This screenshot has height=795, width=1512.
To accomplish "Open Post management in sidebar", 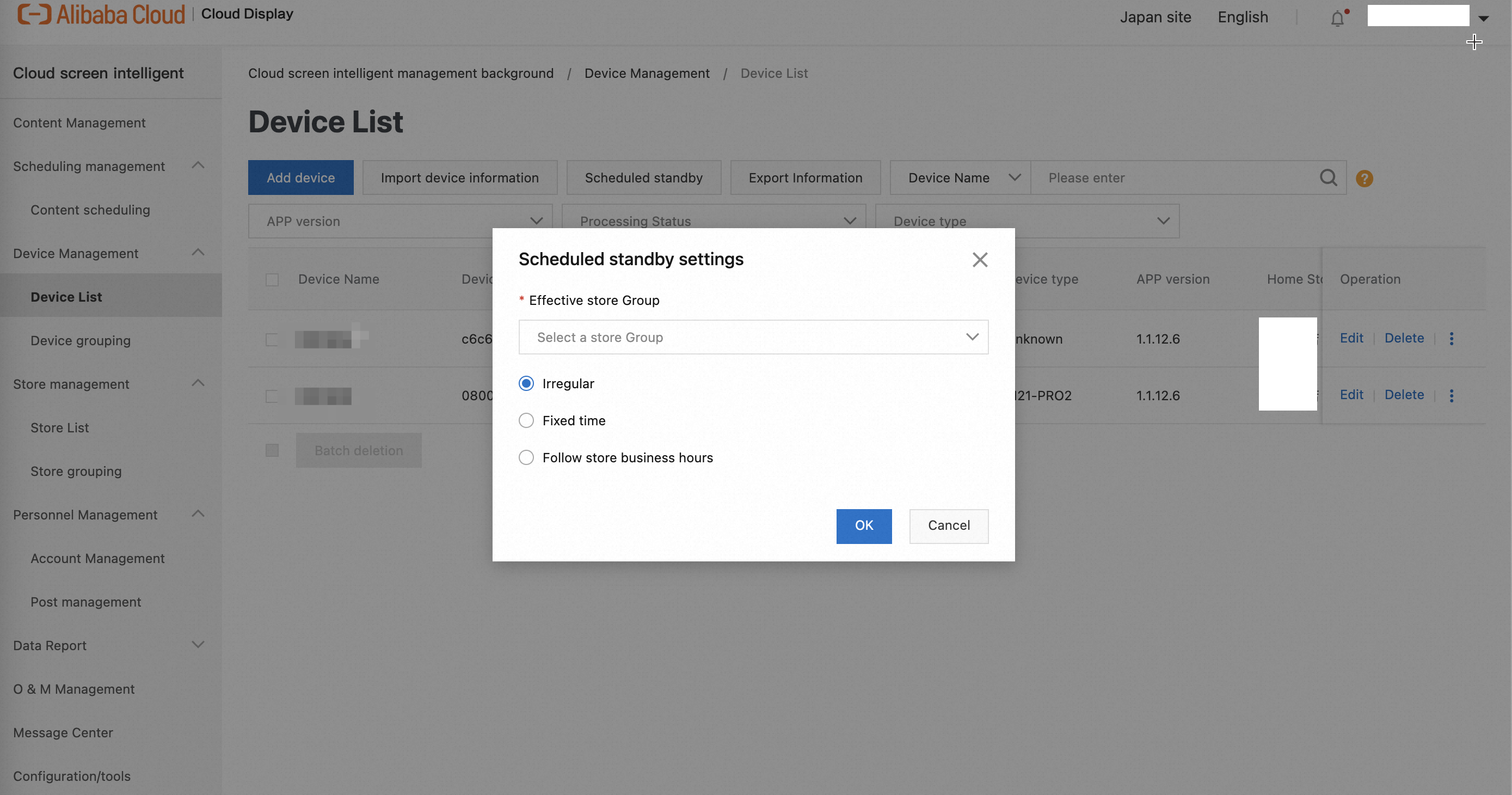I will 85,602.
